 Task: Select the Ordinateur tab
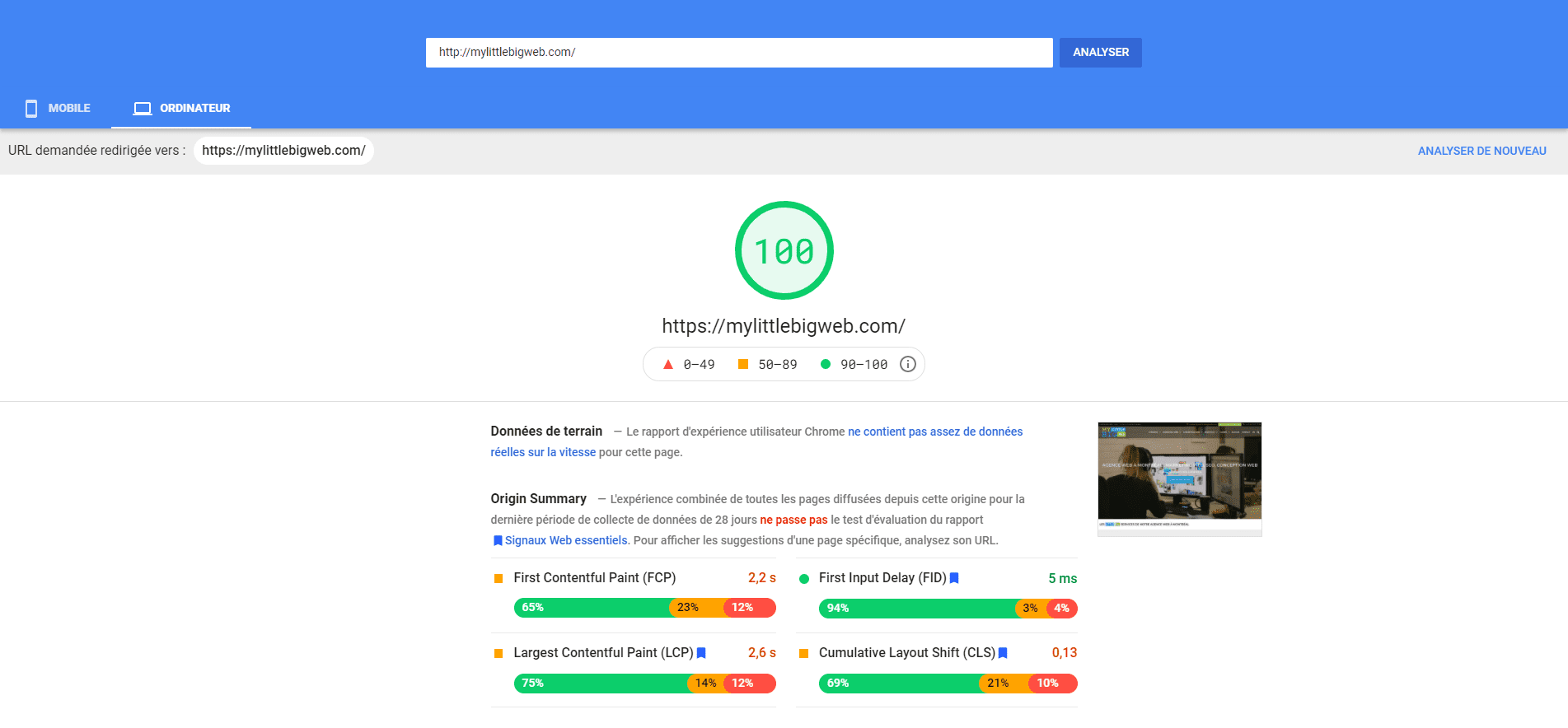(x=182, y=108)
